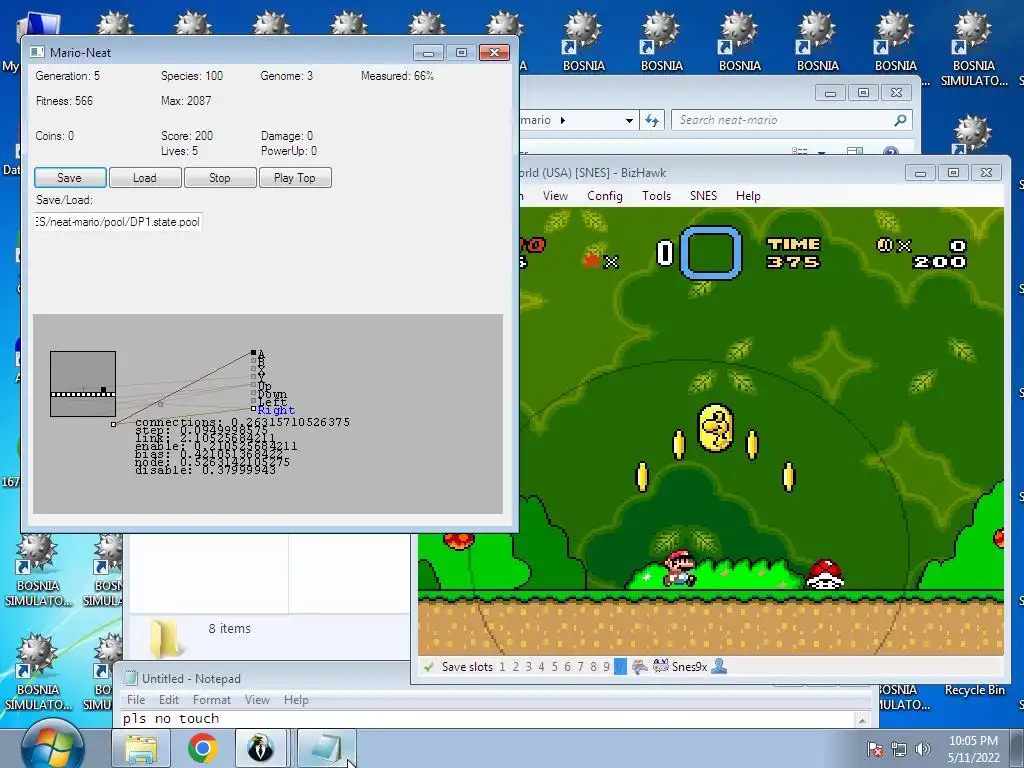Click the Species: 100 label
Screen dimensions: 1024x768
tap(192, 76)
